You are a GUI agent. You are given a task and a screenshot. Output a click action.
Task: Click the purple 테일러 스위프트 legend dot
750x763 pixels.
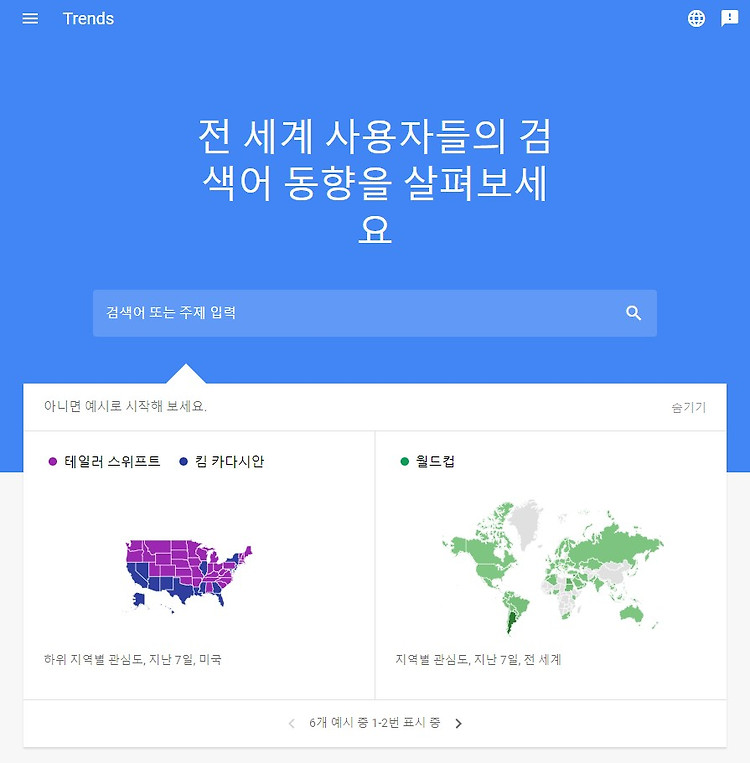click(x=53, y=461)
